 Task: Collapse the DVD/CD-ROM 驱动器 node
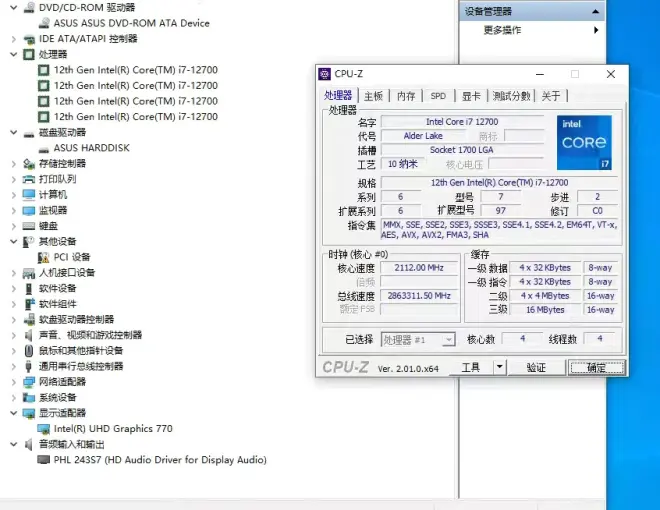click(x=14, y=8)
